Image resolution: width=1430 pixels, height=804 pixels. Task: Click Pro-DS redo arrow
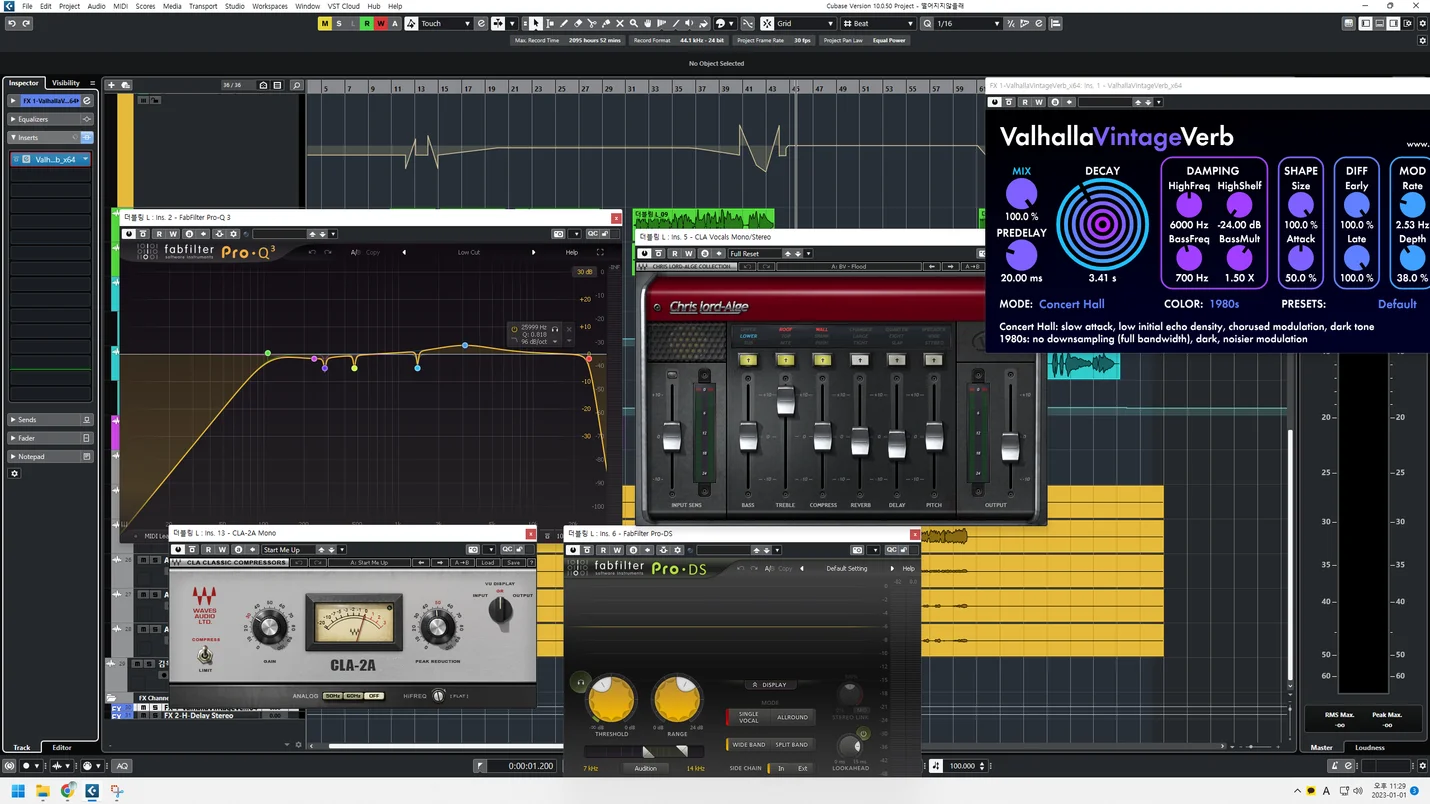(755, 568)
